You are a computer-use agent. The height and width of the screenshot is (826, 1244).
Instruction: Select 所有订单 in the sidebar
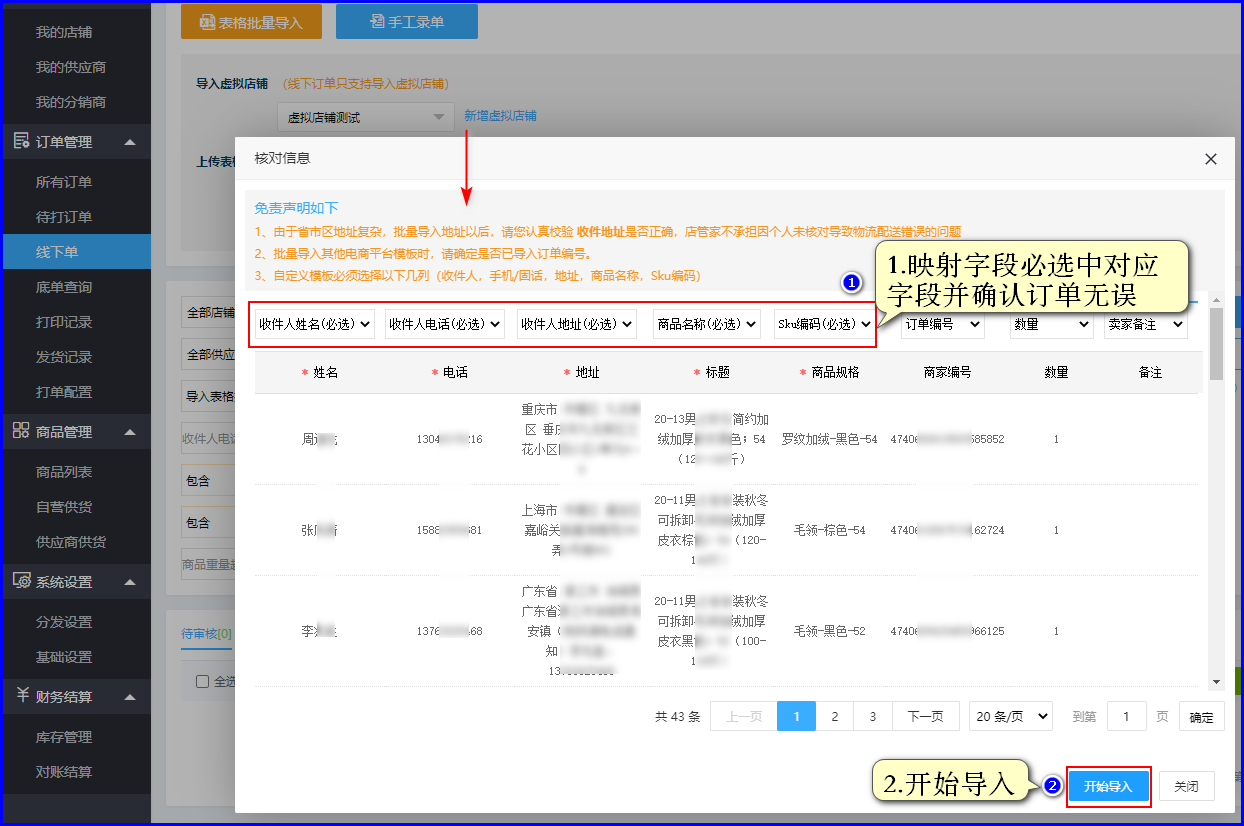click(64, 182)
